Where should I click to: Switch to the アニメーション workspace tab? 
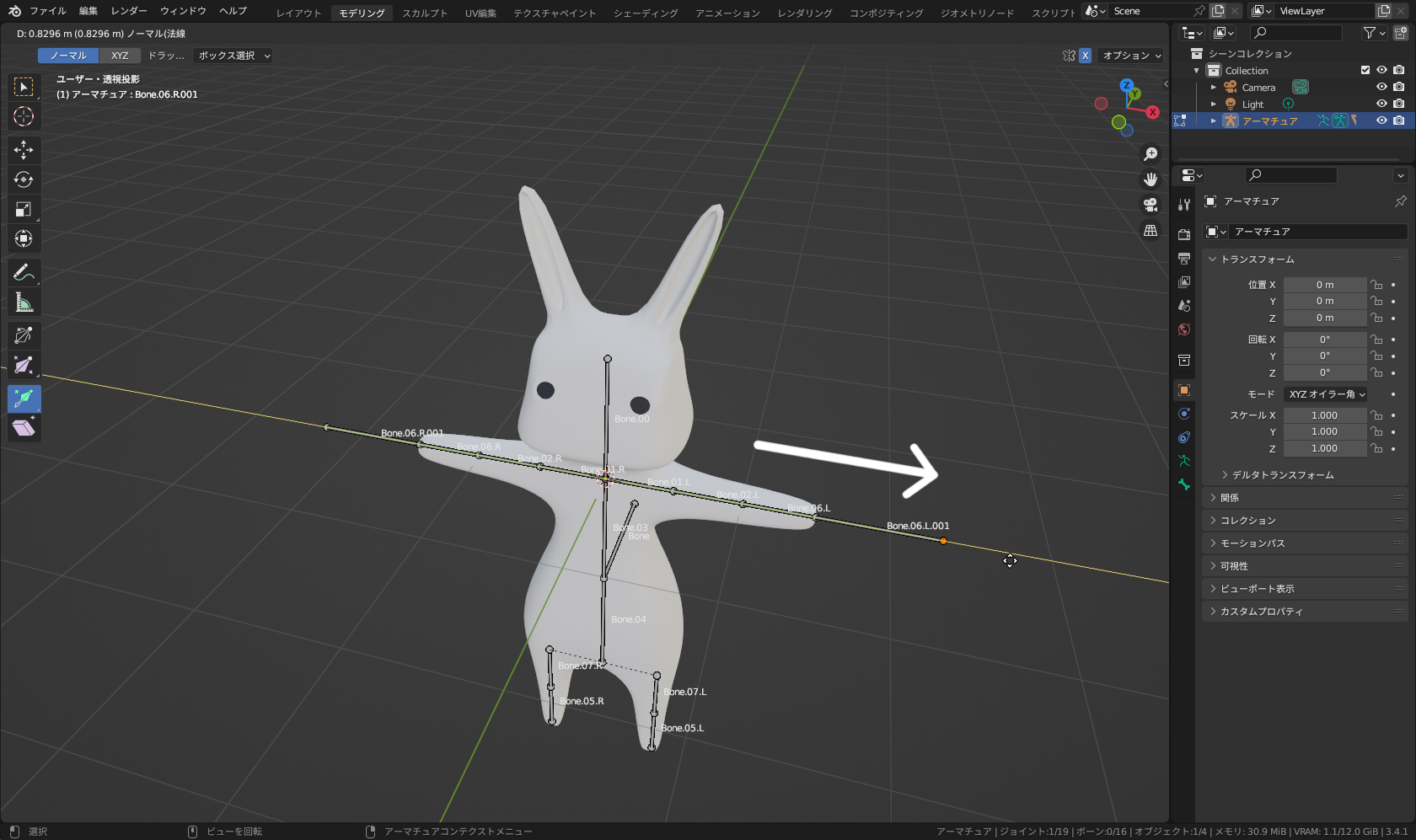[x=727, y=13]
